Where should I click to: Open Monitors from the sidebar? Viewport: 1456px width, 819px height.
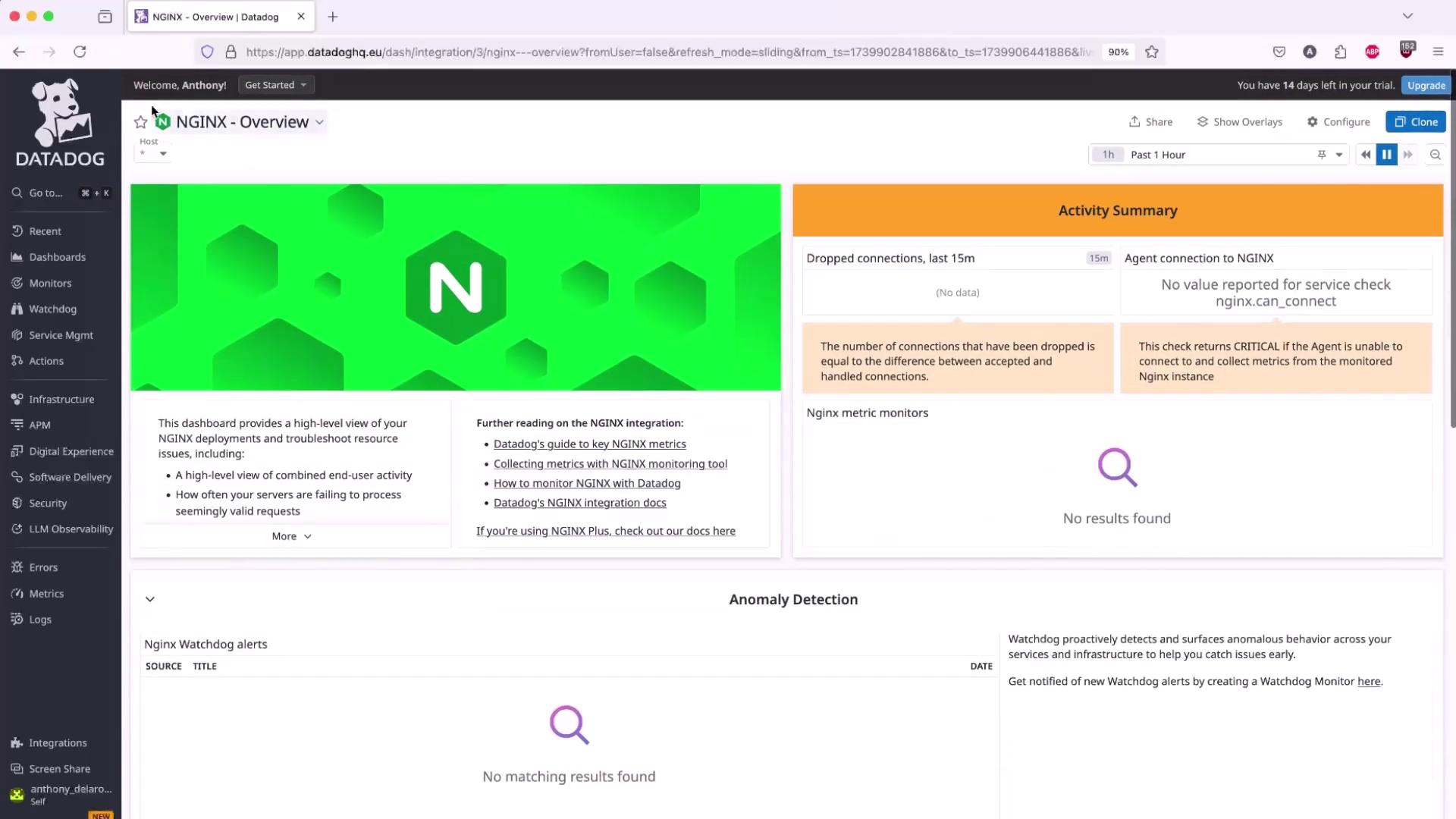point(50,283)
